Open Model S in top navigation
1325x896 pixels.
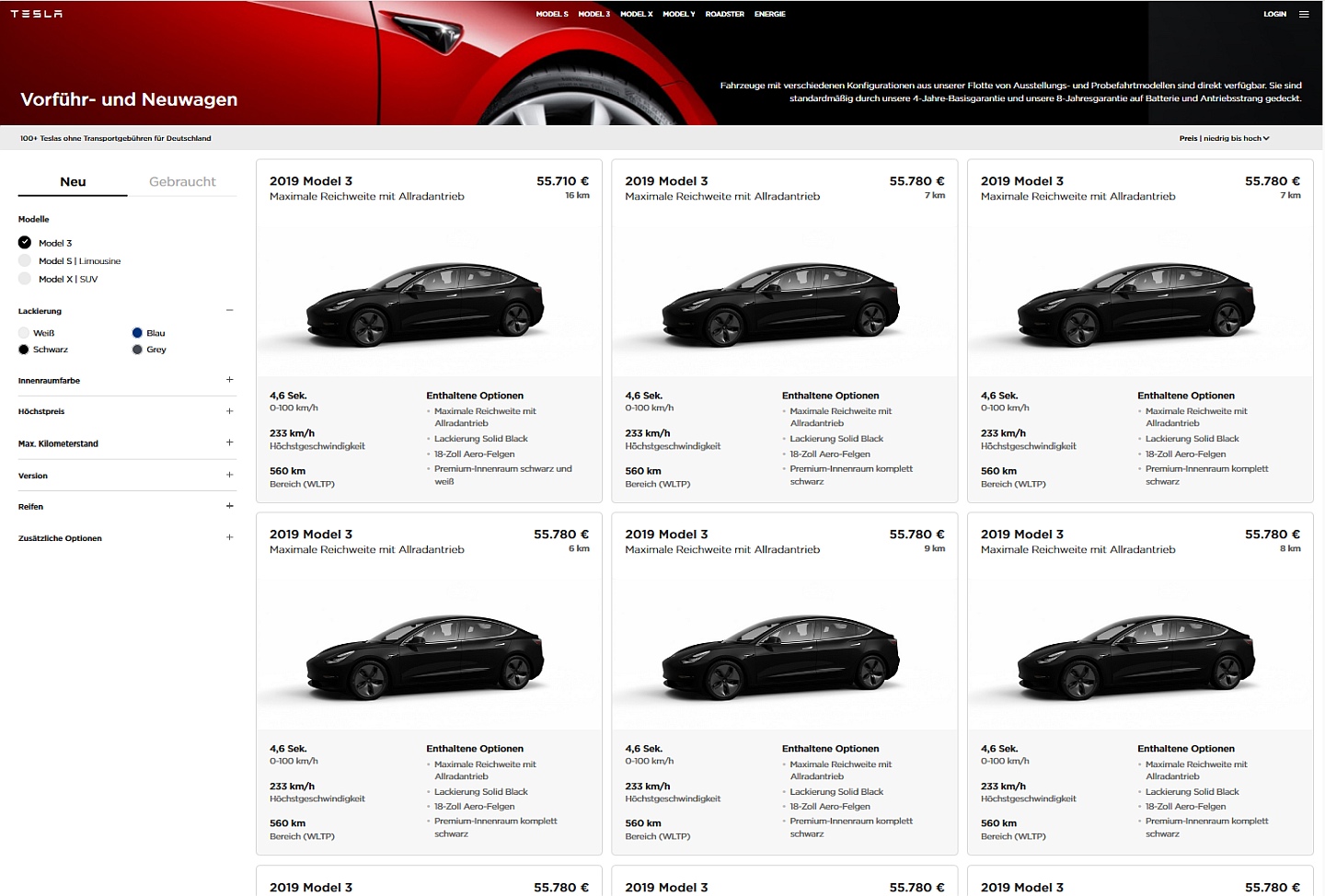tap(552, 14)
